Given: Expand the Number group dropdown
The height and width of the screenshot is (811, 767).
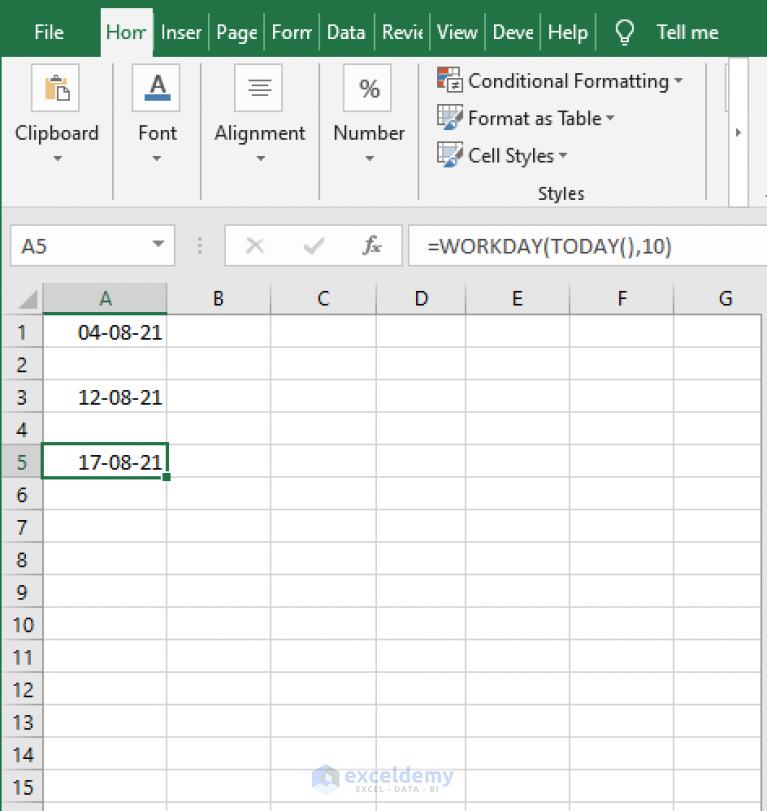Looking at the screenshot, I should pyautogui.click(x=369, y=158).
